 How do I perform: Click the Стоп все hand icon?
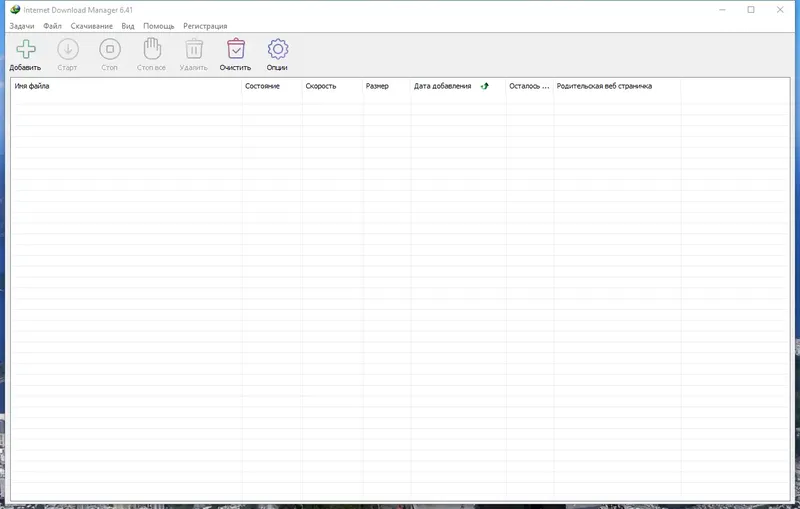coord(152,49)
